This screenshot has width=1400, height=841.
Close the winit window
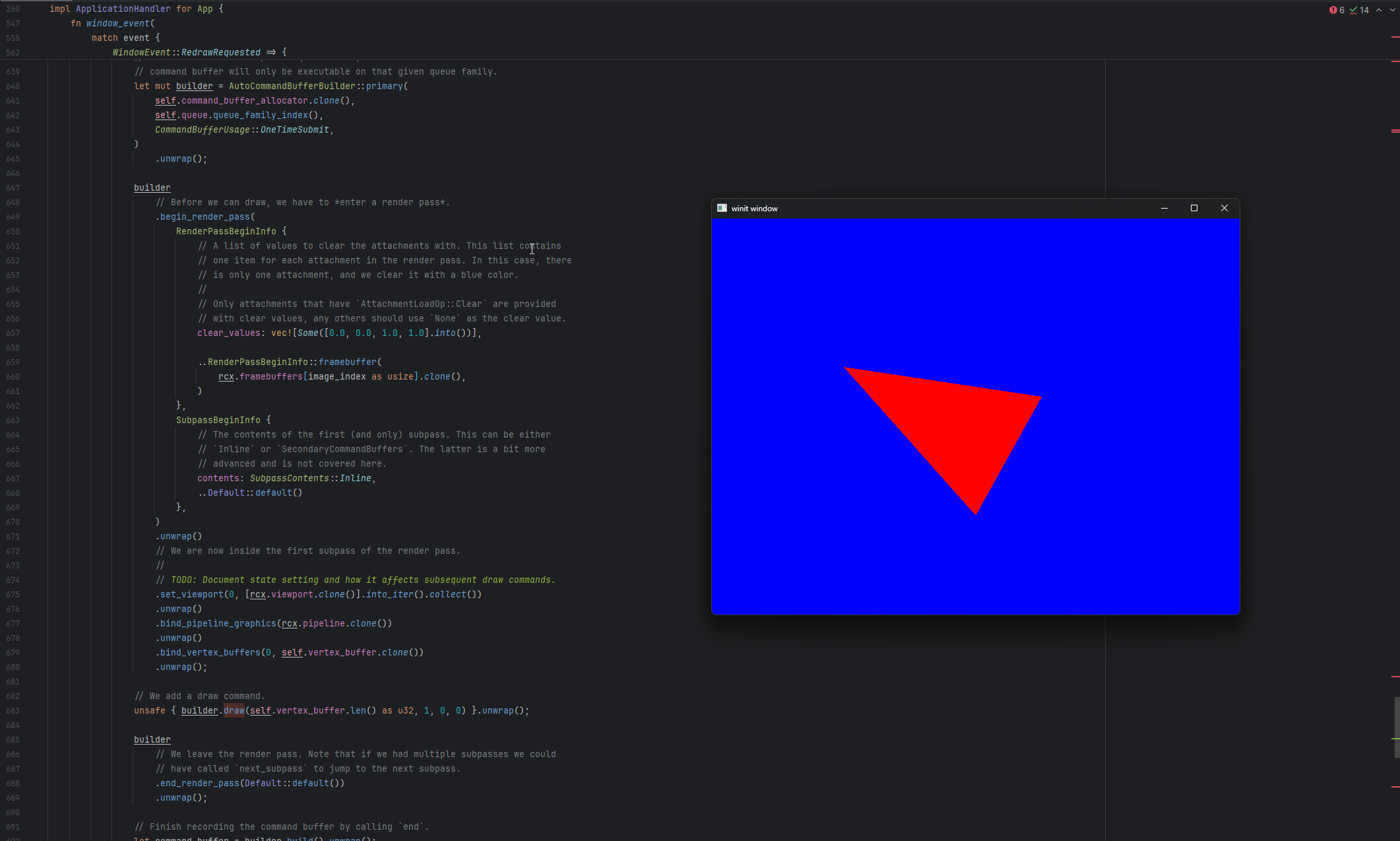pyautogui.click(x=1224, y=208)
